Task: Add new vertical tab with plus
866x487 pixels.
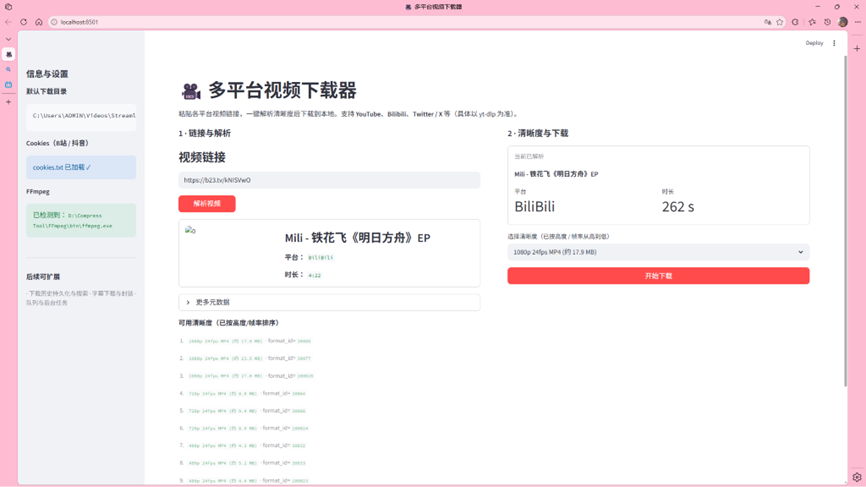Action: (x=9, y=102)
